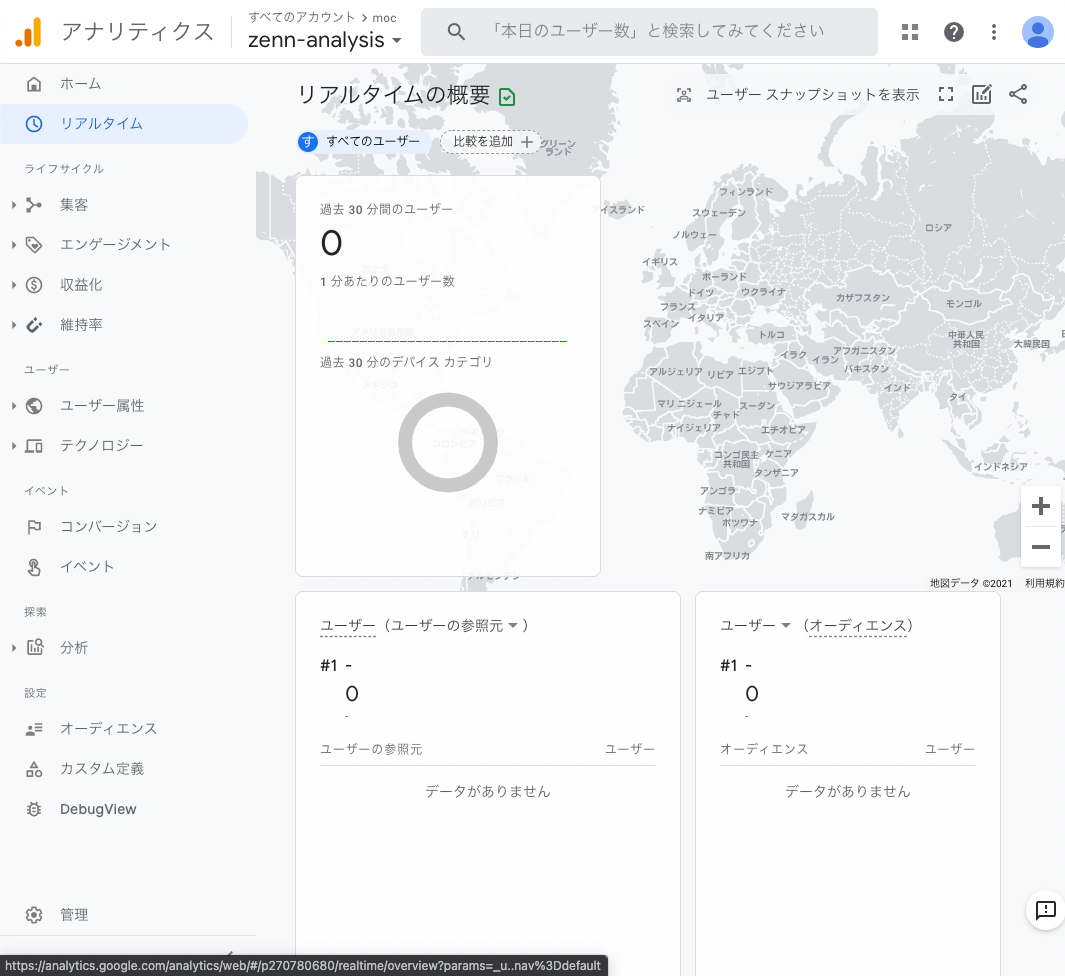Image resolution: width=1065 pixels, height=976 pixels.
Task: Click the users-per-minute chart line
Action: click(x=448, y=340)
